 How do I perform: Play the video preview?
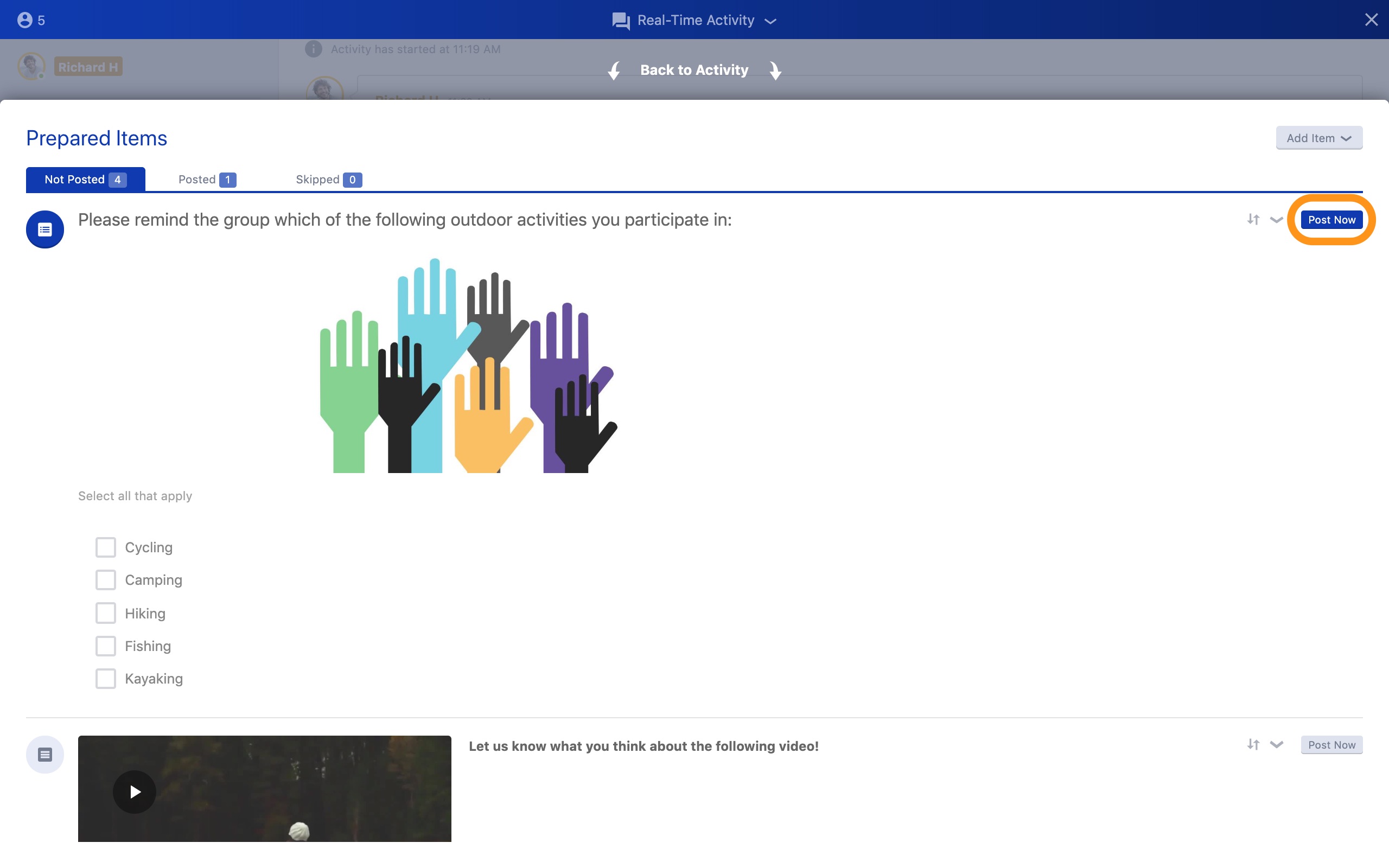[x=135, y=792]
